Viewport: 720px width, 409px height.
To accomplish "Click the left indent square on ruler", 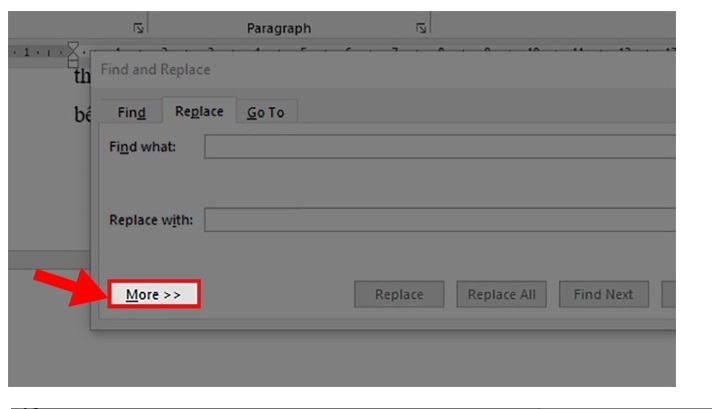I will pyautogui.click(x=72, y=62).
